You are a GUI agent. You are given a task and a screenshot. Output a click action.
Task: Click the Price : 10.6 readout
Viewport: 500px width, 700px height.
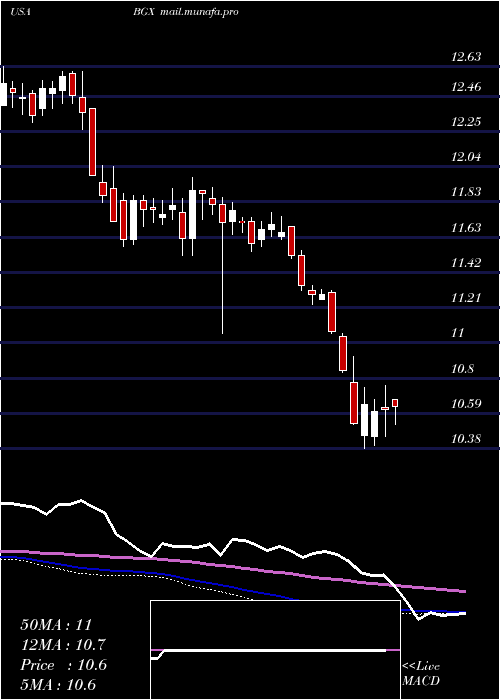64,665
